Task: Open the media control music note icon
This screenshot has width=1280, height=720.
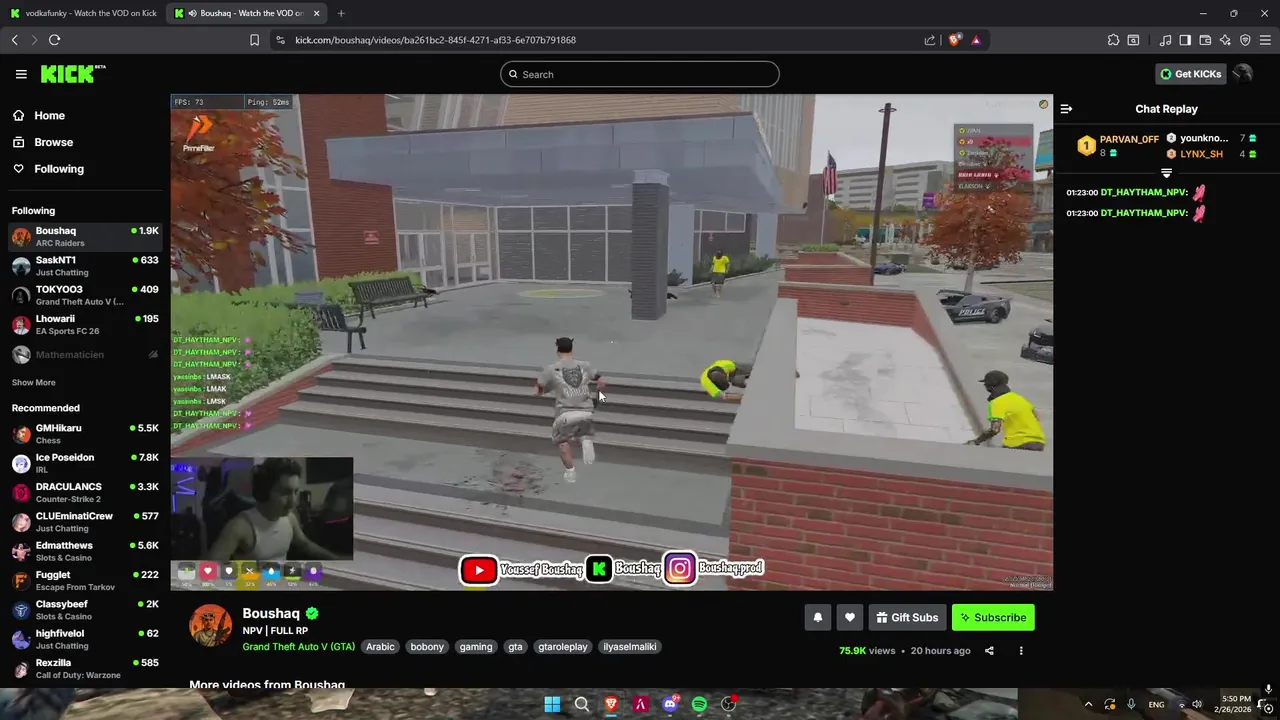Action: pos(1165,40)
